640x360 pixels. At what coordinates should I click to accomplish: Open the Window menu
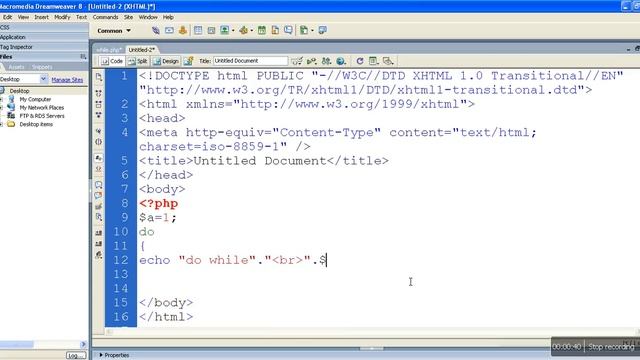point(148,17)
